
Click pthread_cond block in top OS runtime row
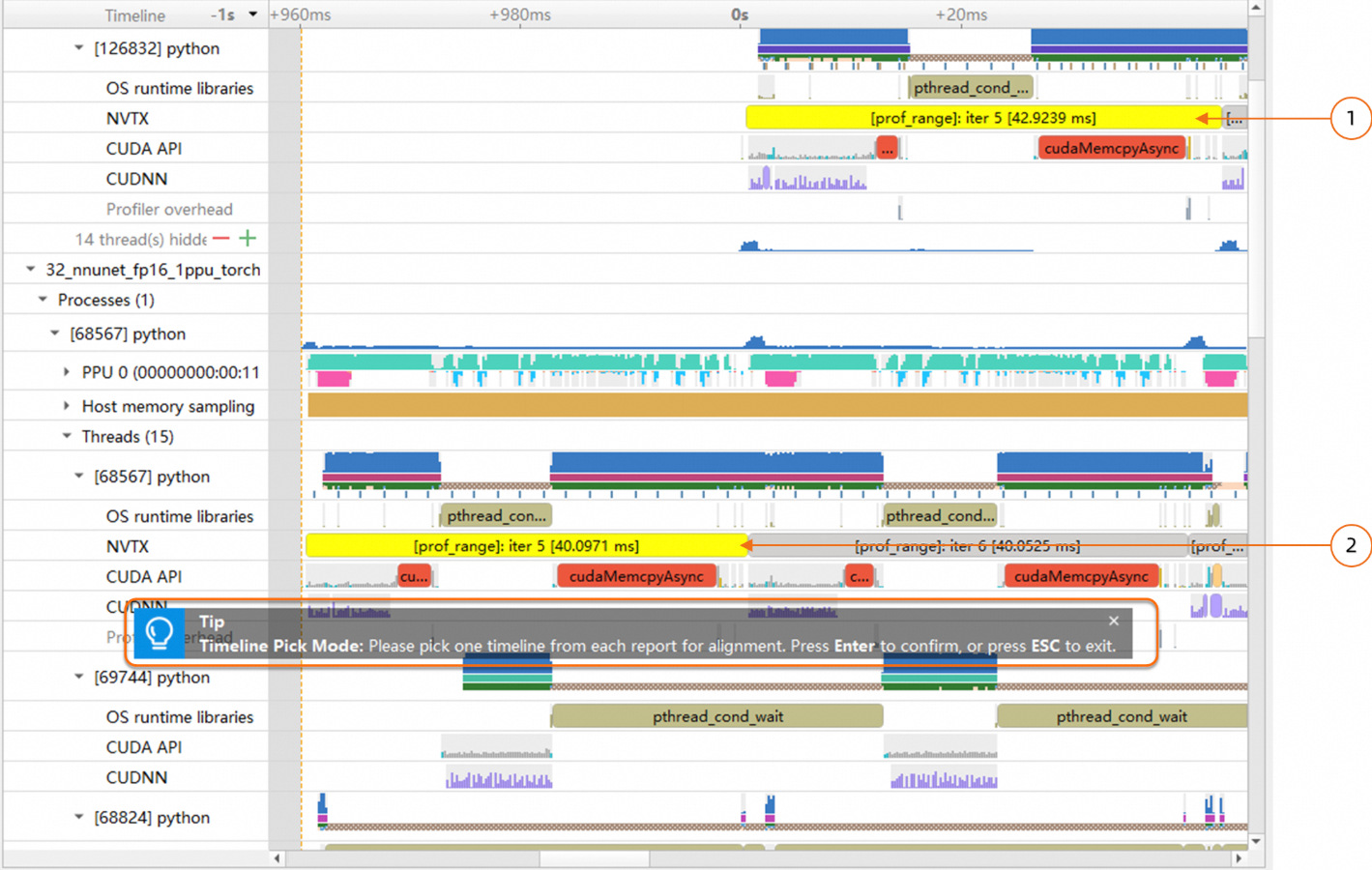(971, 88)
